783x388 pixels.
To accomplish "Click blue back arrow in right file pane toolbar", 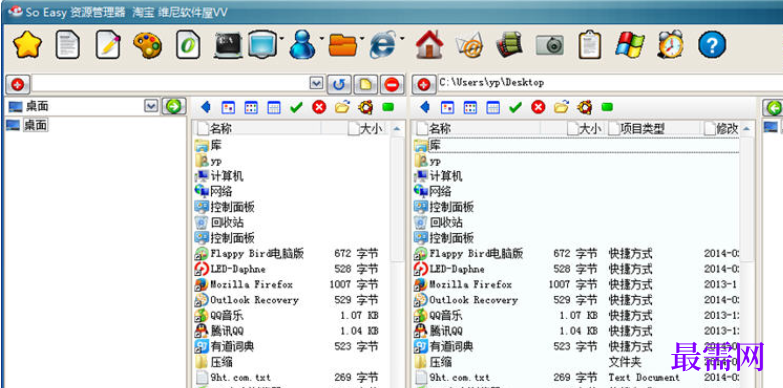I will click(x=424, y=107).
